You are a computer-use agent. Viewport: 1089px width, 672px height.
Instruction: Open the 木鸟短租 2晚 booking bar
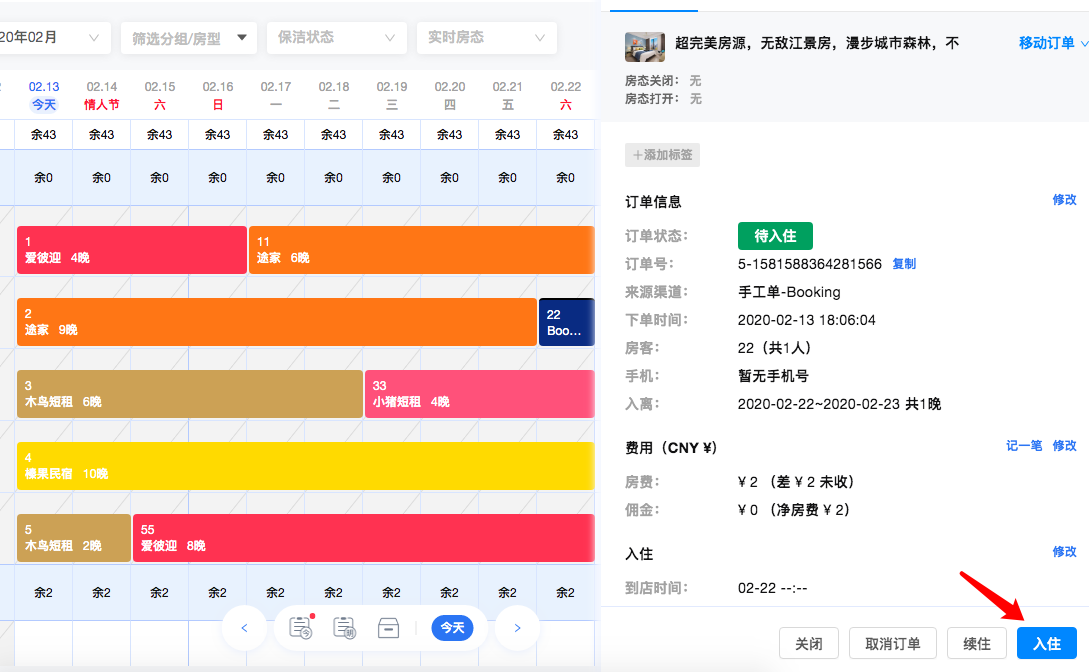coord(74,538)
